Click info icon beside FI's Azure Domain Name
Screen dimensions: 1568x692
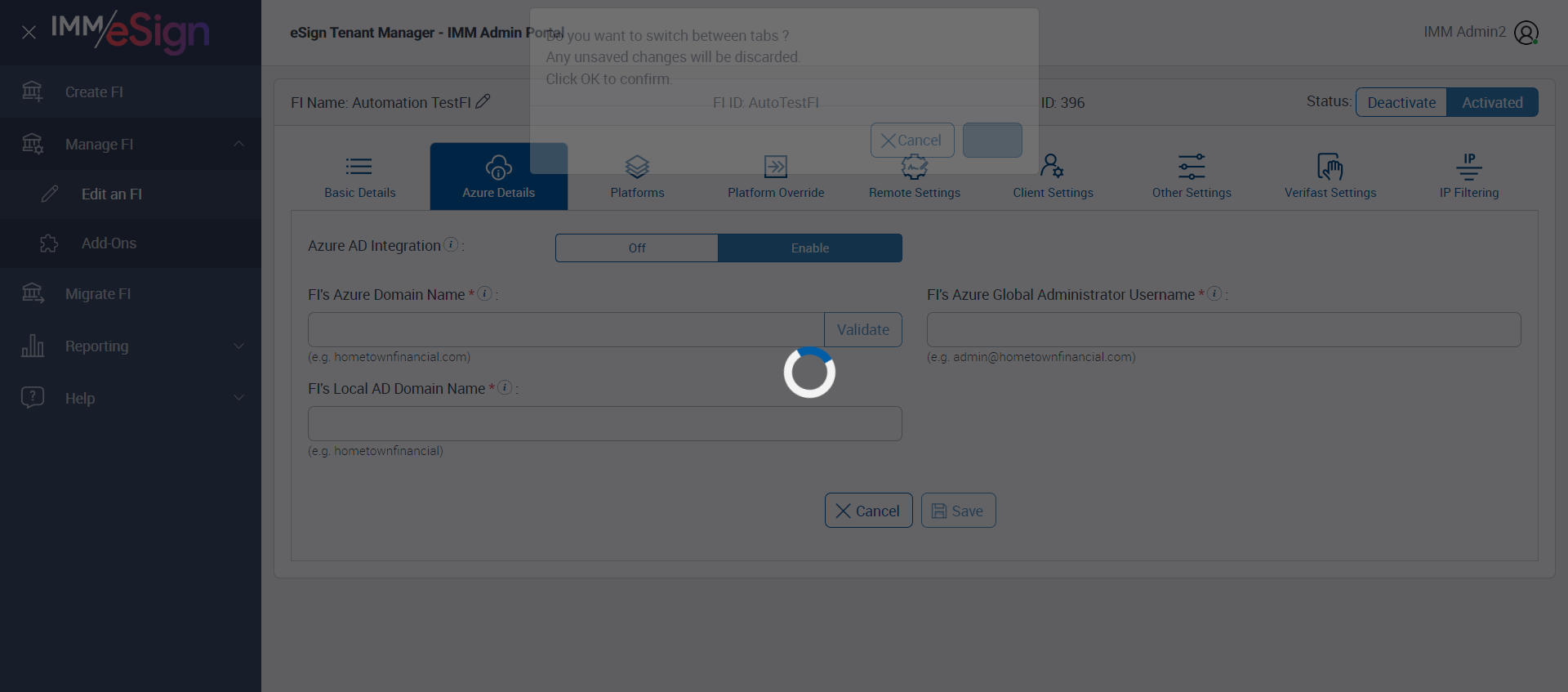coord(484,293)
